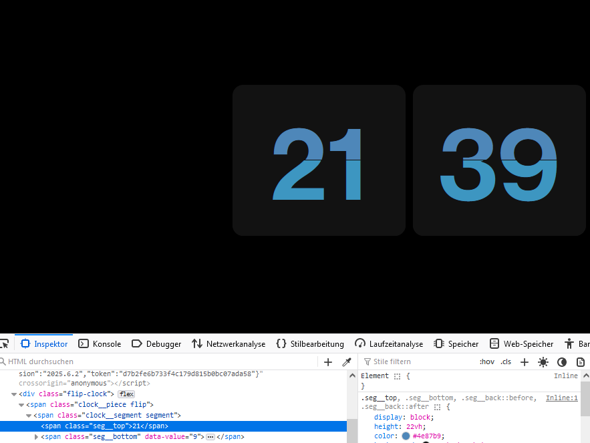Screen dimensions: 590x443
Task: Open Netzwerkanalyse tab
Action: (228, 344)
